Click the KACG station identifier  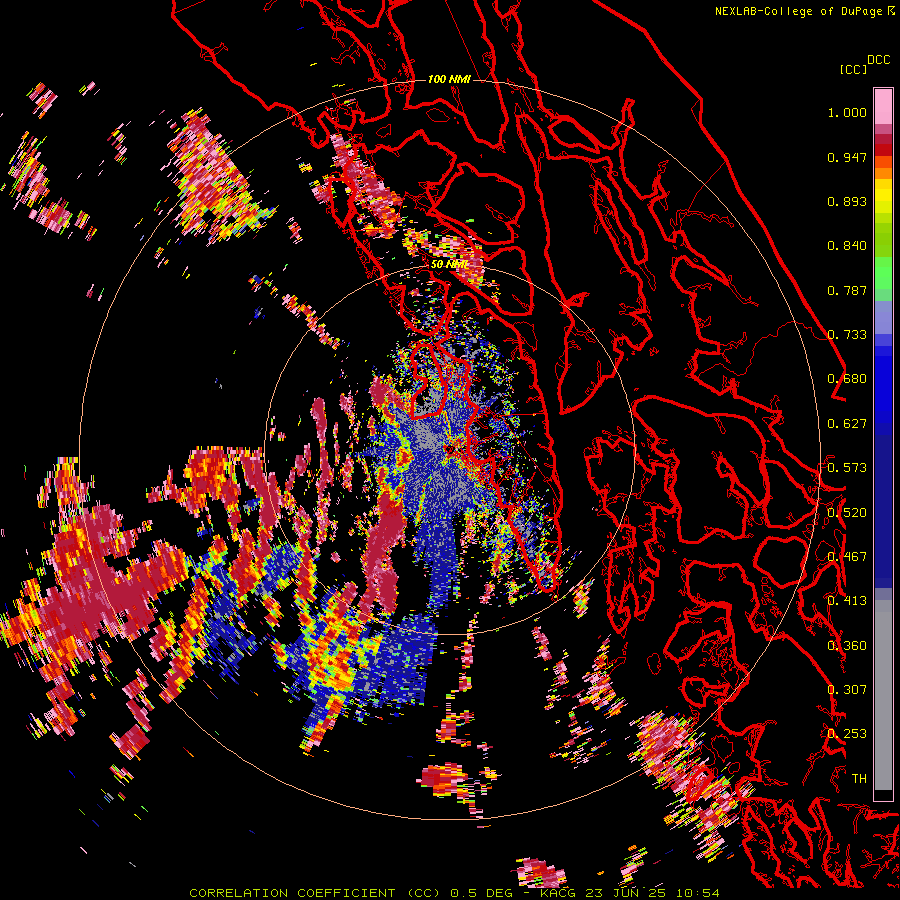coord(559,893)
